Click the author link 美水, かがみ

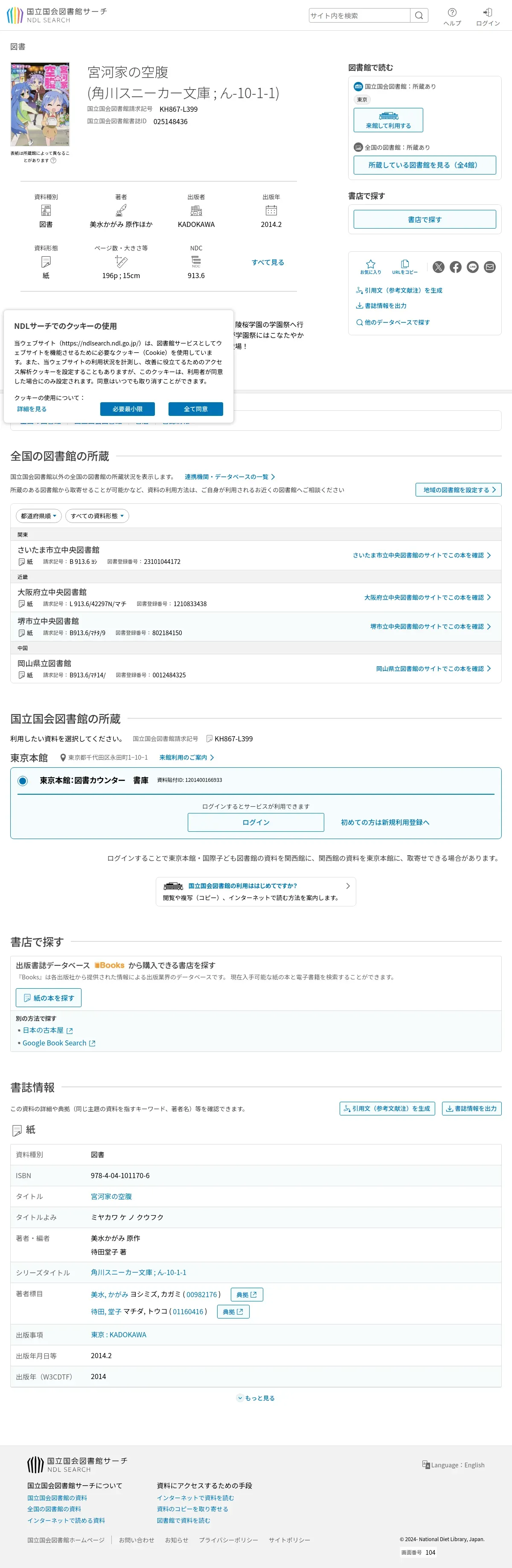(110, 1294)
